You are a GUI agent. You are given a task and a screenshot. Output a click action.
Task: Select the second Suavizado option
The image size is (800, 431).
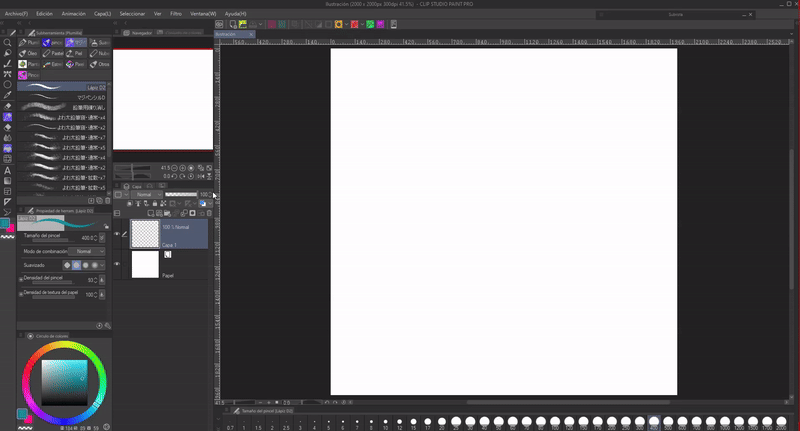(x=76, y=265)
